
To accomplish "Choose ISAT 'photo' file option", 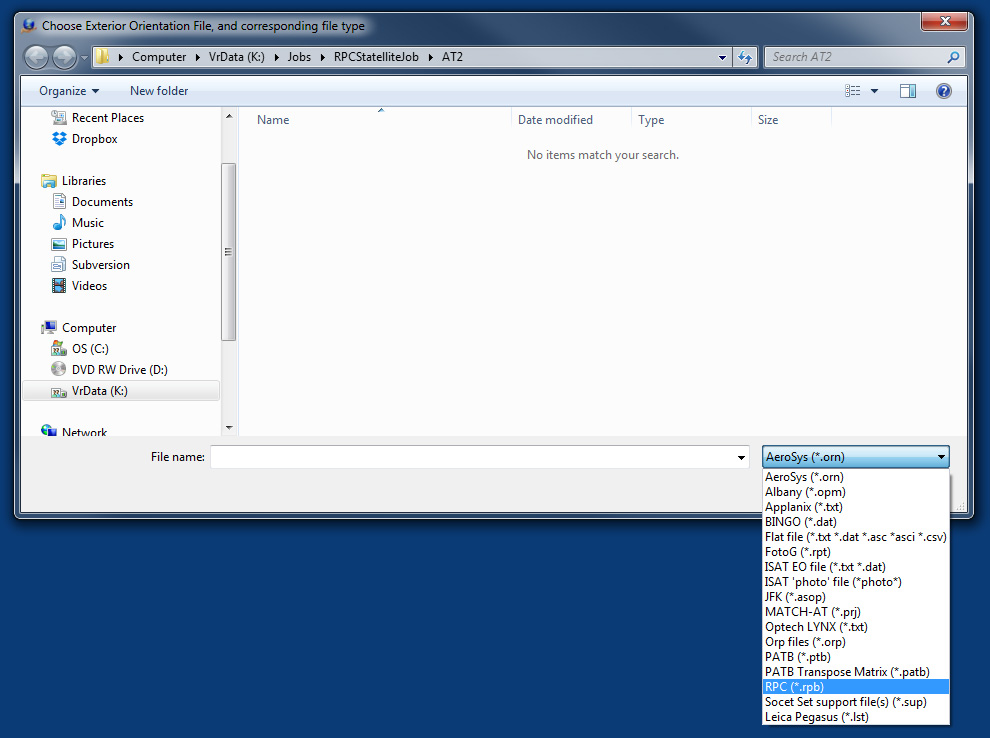I will click(x=856, y=582).
